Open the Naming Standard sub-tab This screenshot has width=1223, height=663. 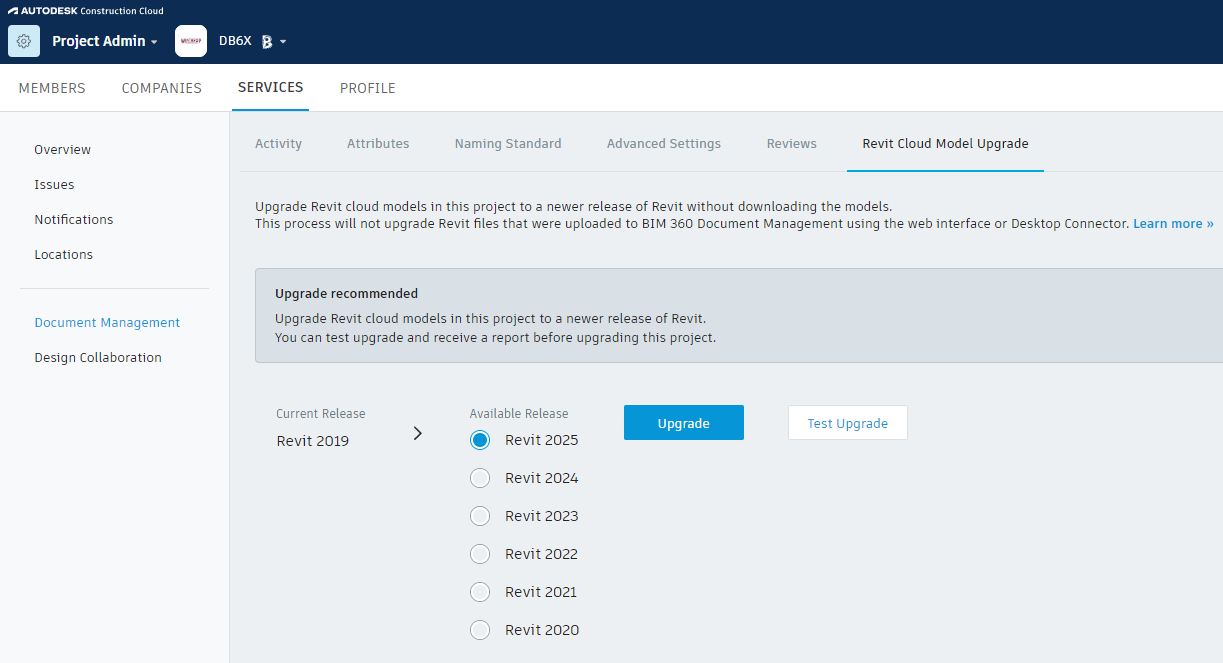508,144
